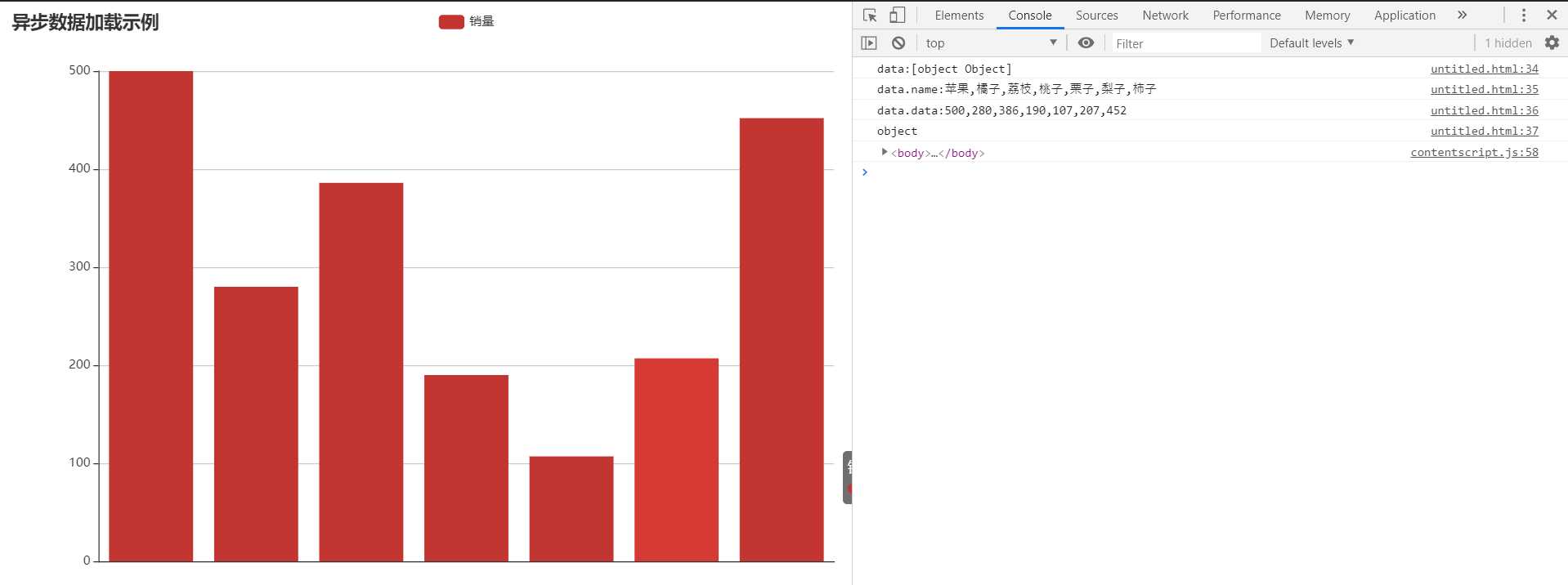The image size is (1568, 585).
Task: Show more DevTools tabs chevron
Action: pos(1462,16)
